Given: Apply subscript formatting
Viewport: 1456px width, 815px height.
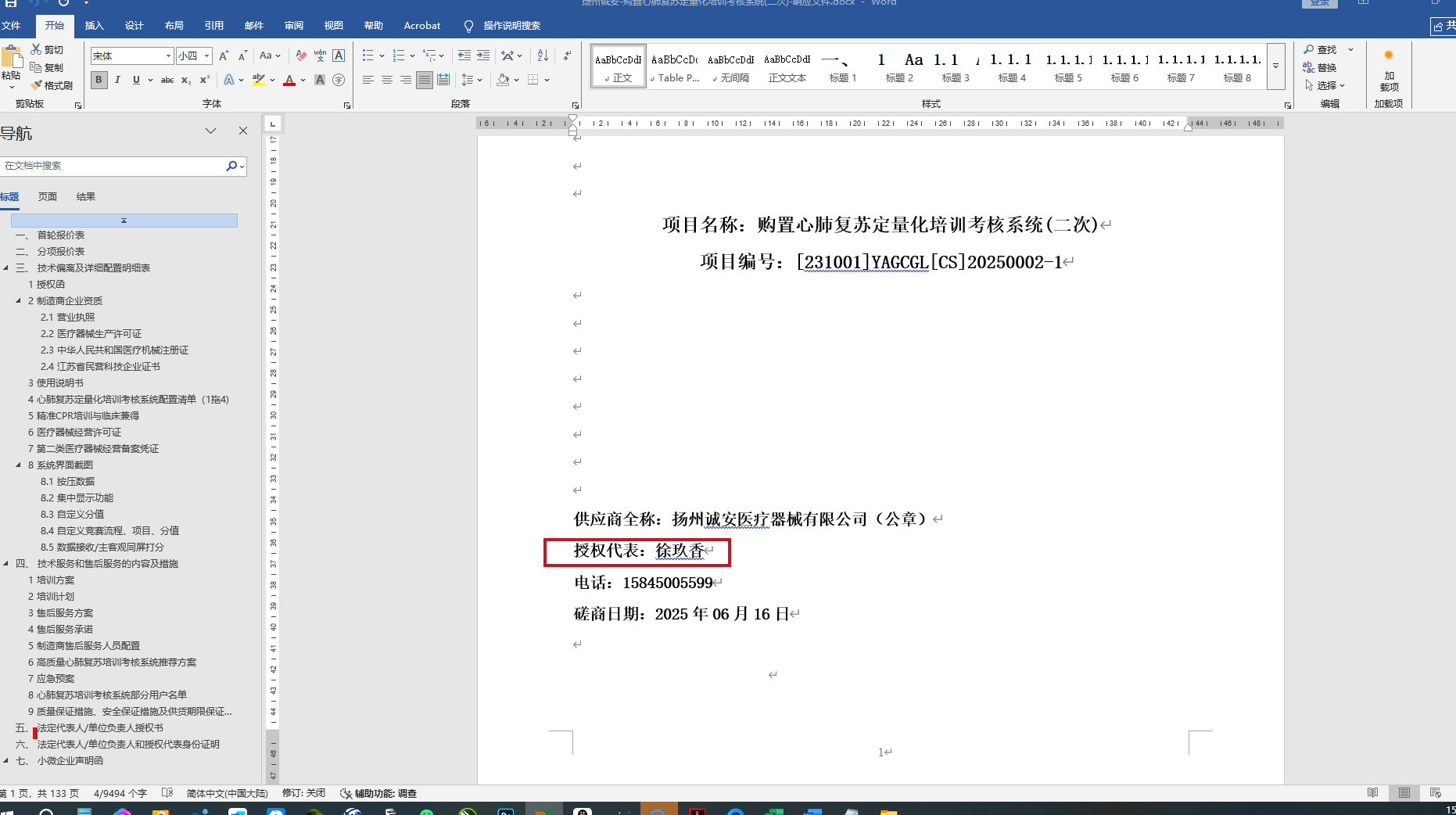Looking at the screenshot, I should [186, 80].
